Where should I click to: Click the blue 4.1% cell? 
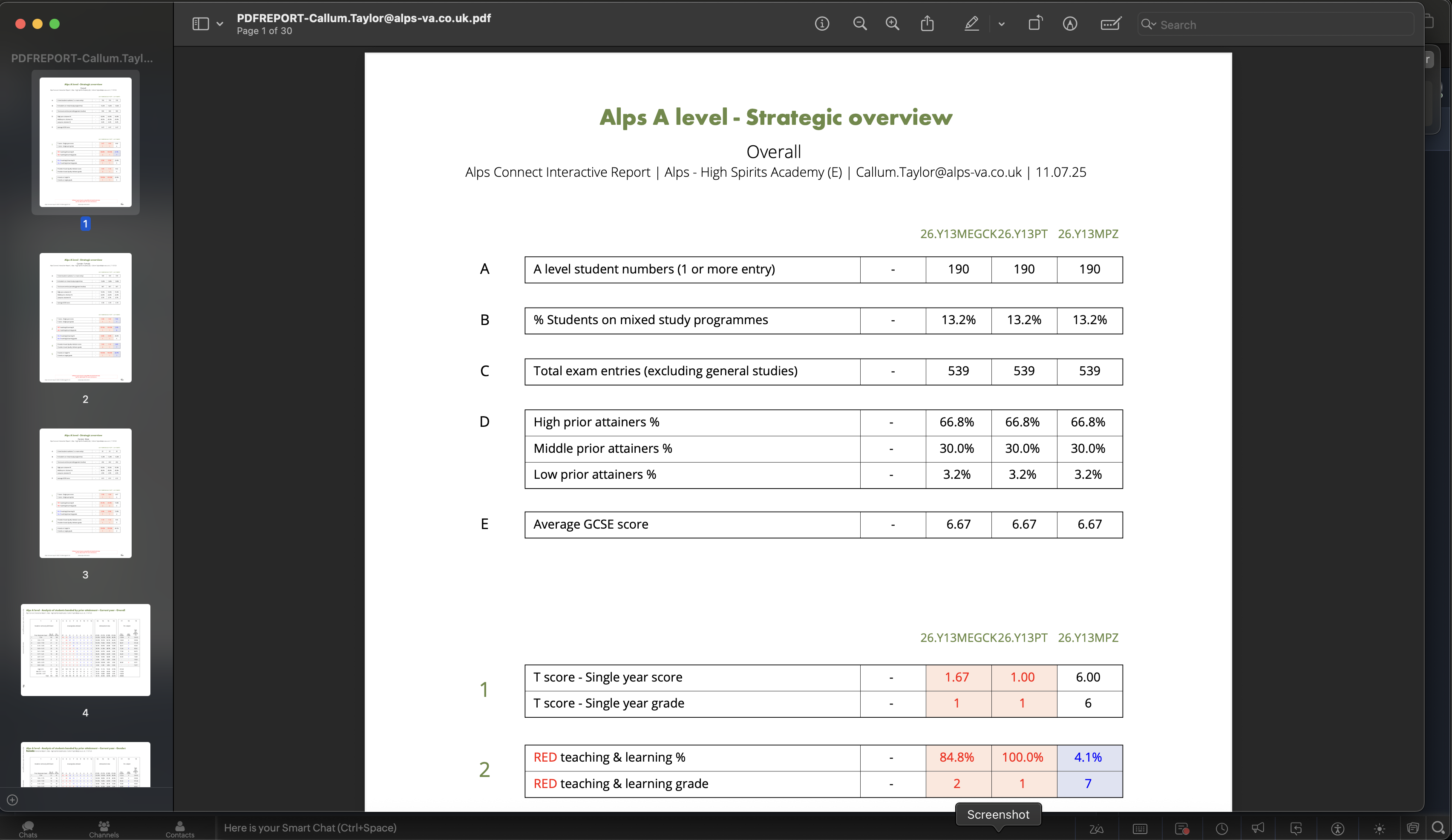tap(1089, 758)
